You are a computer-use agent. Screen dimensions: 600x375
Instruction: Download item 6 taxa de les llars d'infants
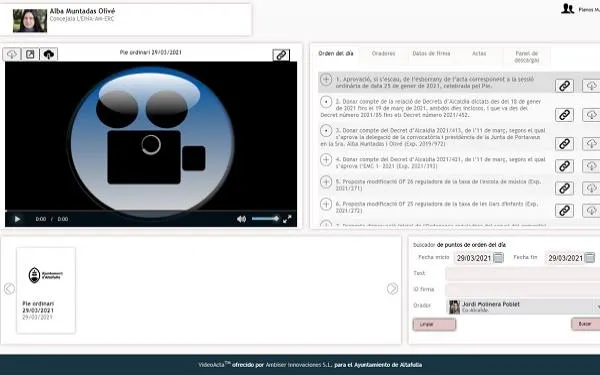pyautogui.click(x=591, y=210)
